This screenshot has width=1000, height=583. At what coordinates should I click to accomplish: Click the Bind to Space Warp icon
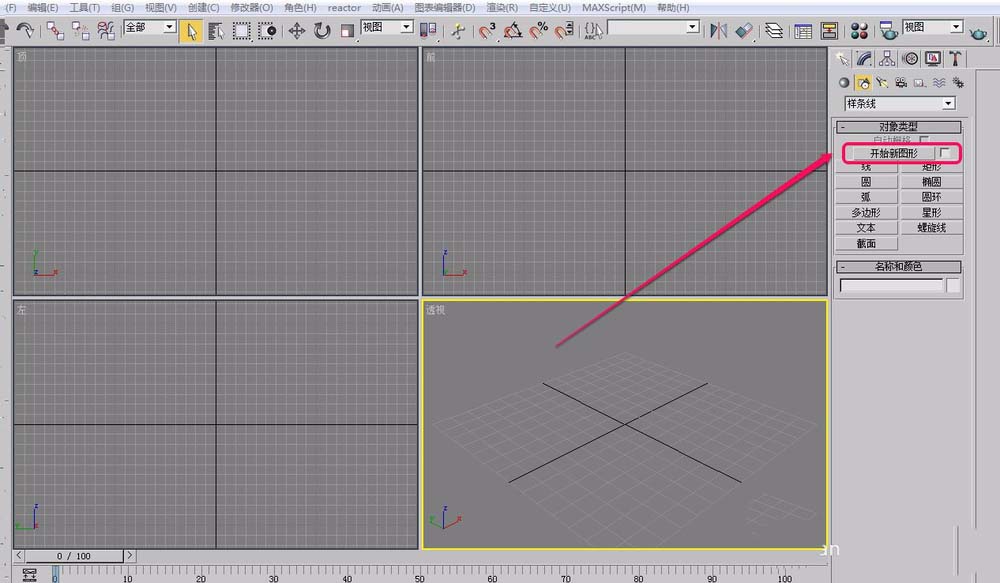106,31
